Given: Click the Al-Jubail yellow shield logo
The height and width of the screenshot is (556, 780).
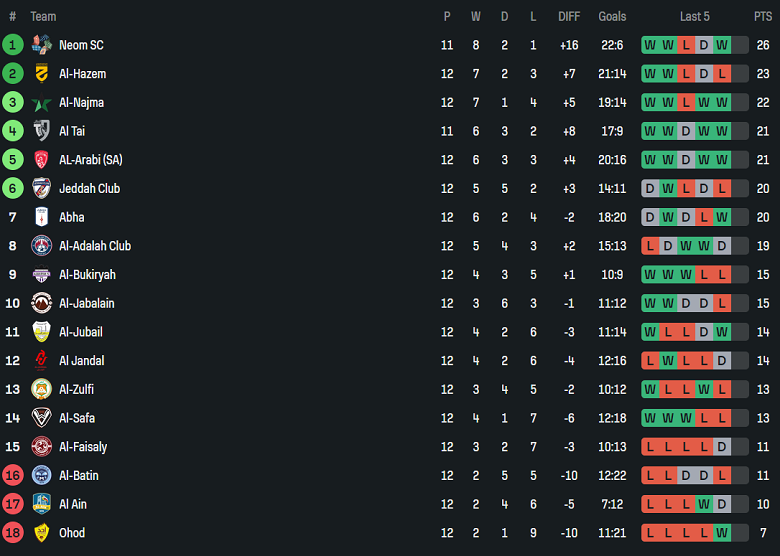Looking at the screenshot, I should click(x=41, y=332).
